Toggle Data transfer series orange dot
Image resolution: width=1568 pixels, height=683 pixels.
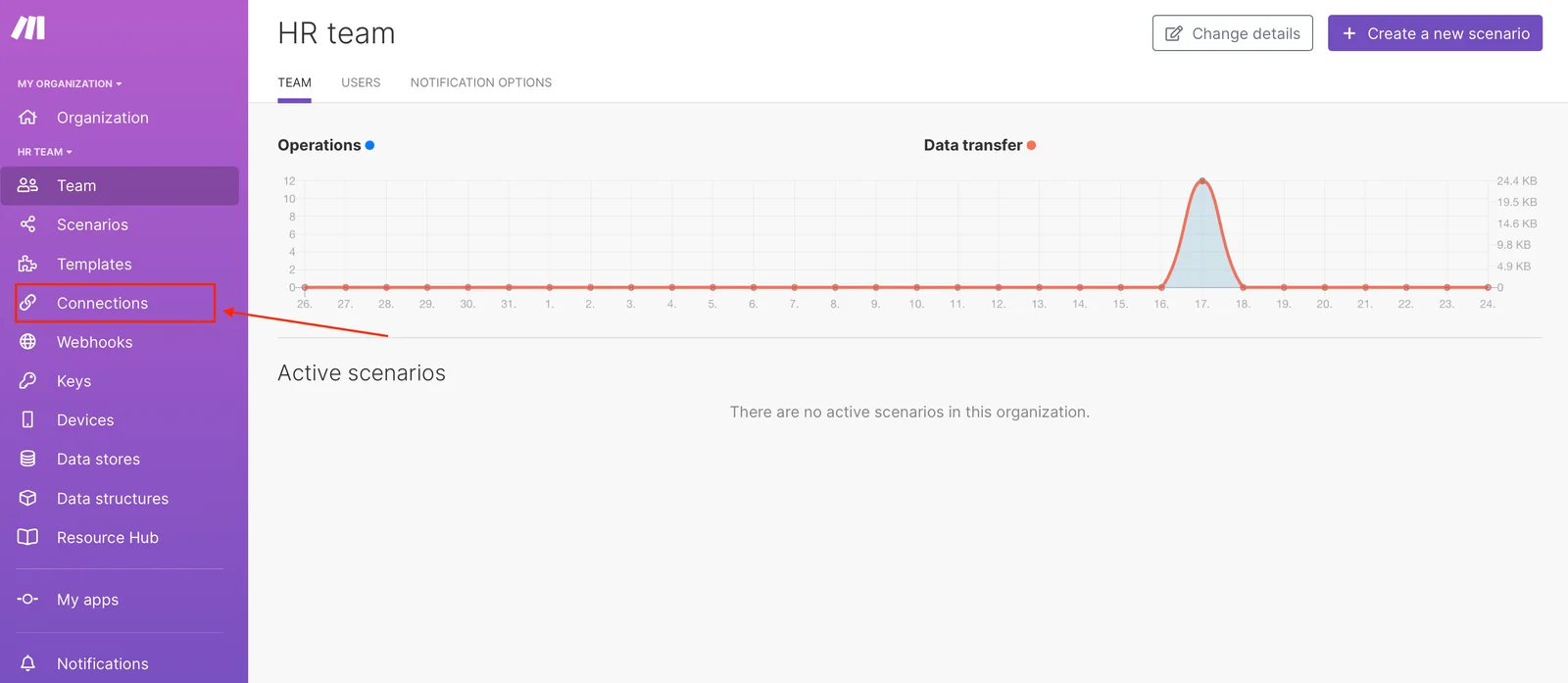click(1031, 145)
